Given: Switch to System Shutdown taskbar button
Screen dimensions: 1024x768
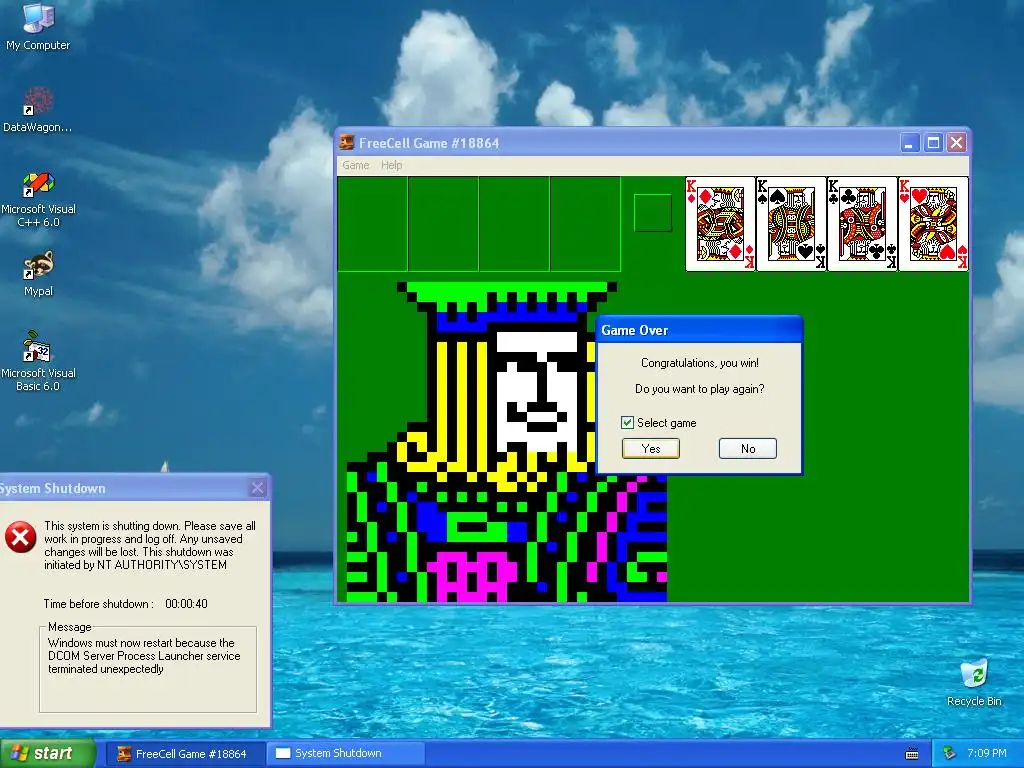Looking at the screenshot, I should pyautogui.click(x=345, y=754).
